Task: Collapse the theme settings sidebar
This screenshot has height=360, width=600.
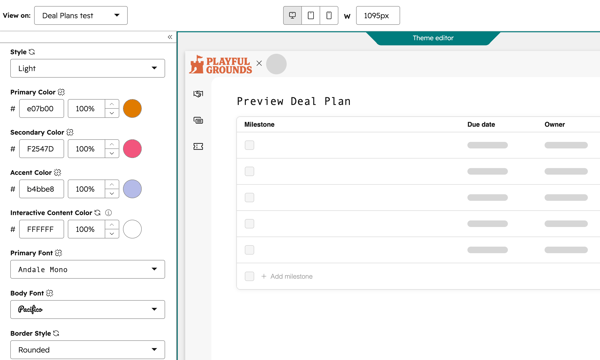Action: tap(170, 37)
